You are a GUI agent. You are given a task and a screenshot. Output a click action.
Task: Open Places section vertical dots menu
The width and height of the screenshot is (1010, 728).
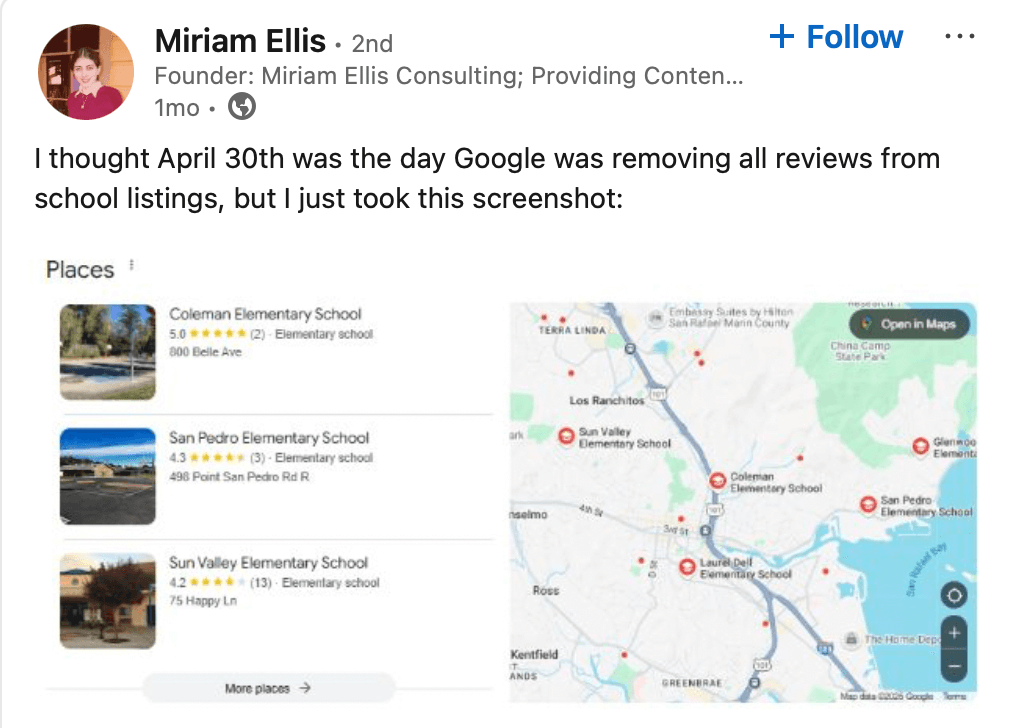[x=132, y=266]
